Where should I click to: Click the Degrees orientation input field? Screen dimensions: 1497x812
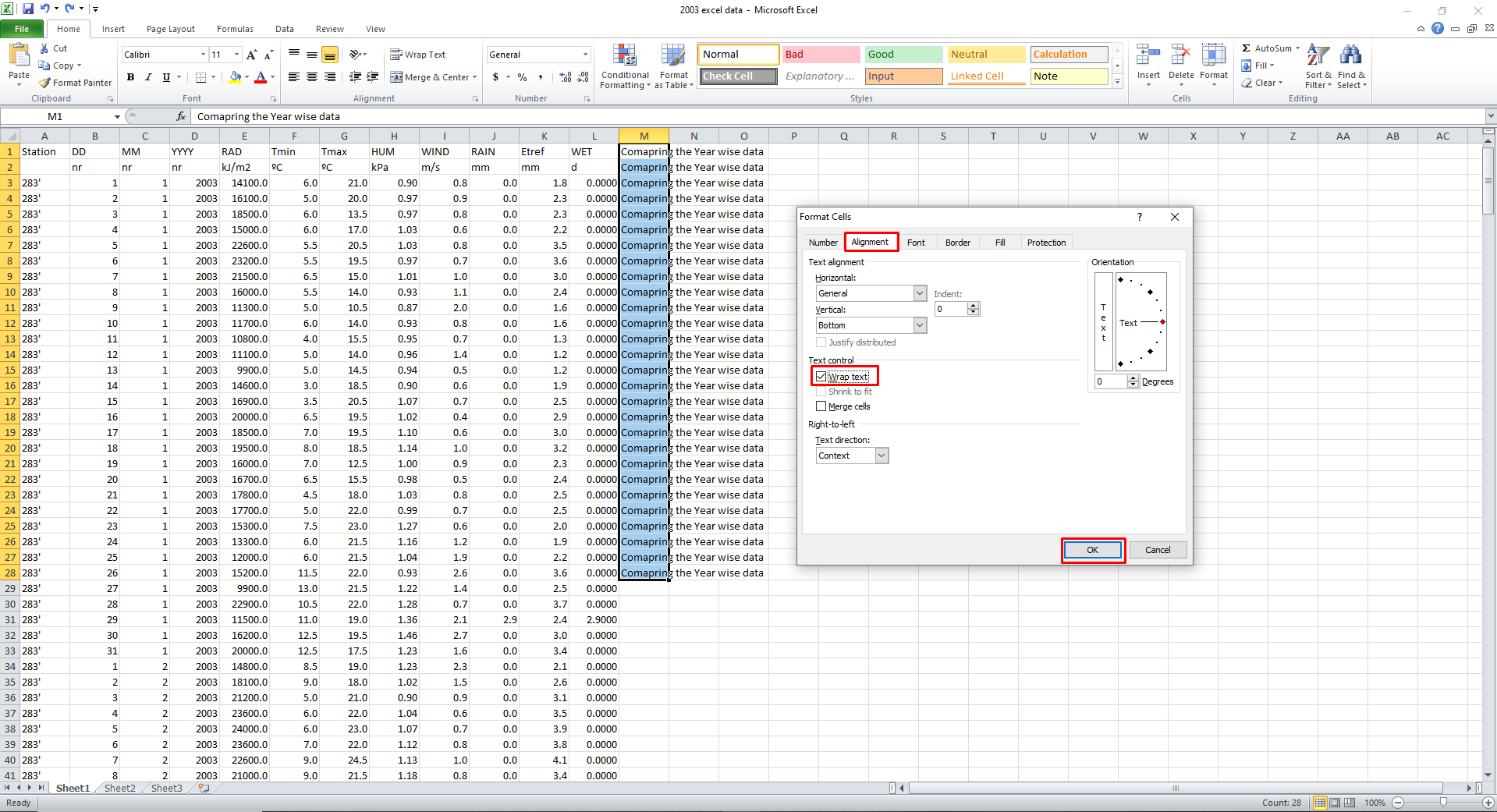pos(1110,381)
